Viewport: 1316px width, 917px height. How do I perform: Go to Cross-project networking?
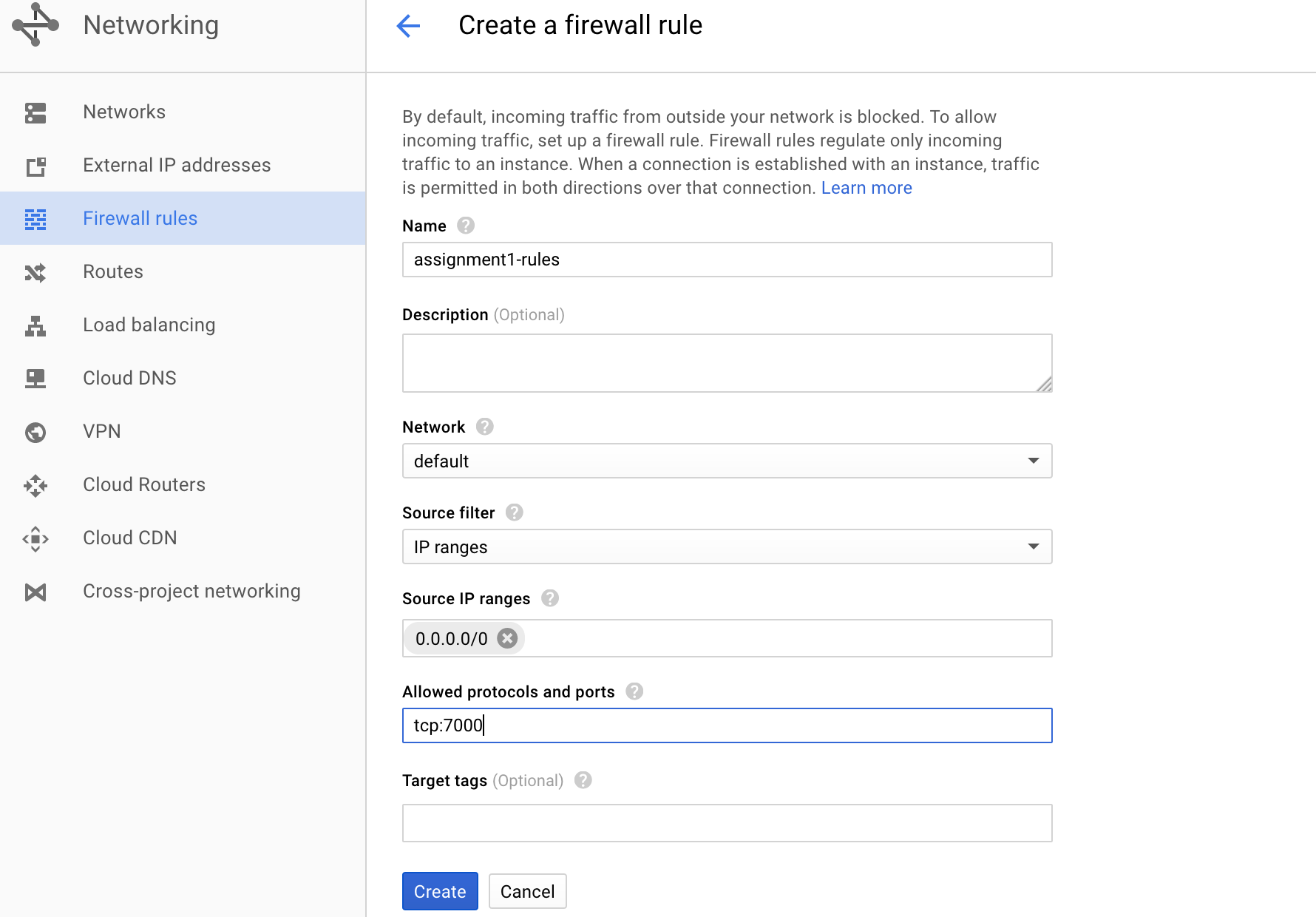[x=191, y=591]
